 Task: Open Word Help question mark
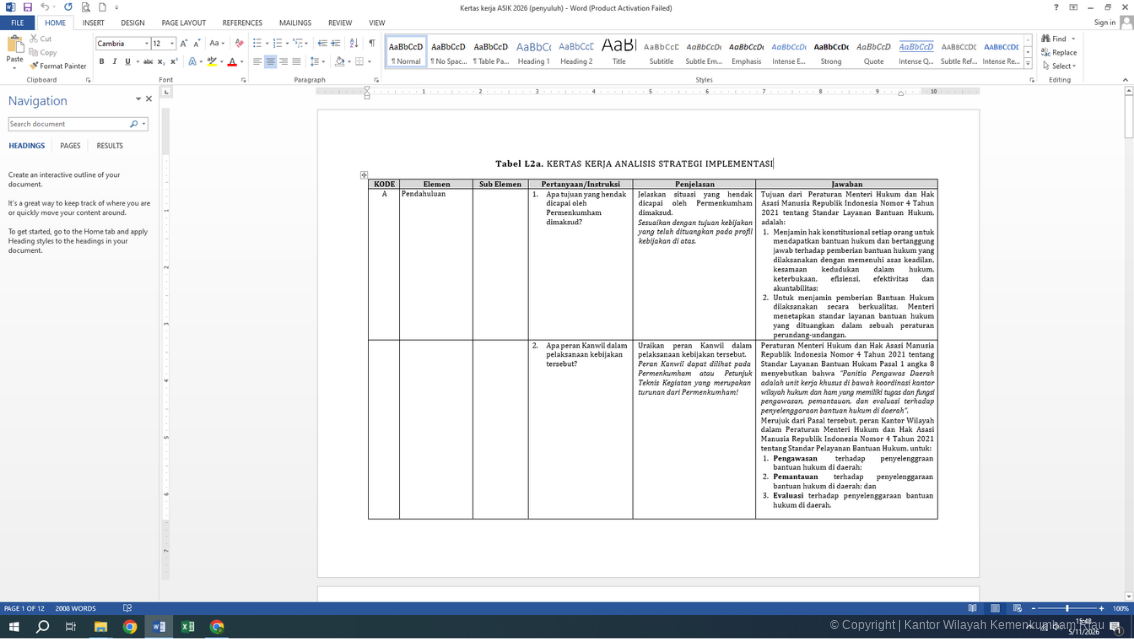[x=1056, y=7]
